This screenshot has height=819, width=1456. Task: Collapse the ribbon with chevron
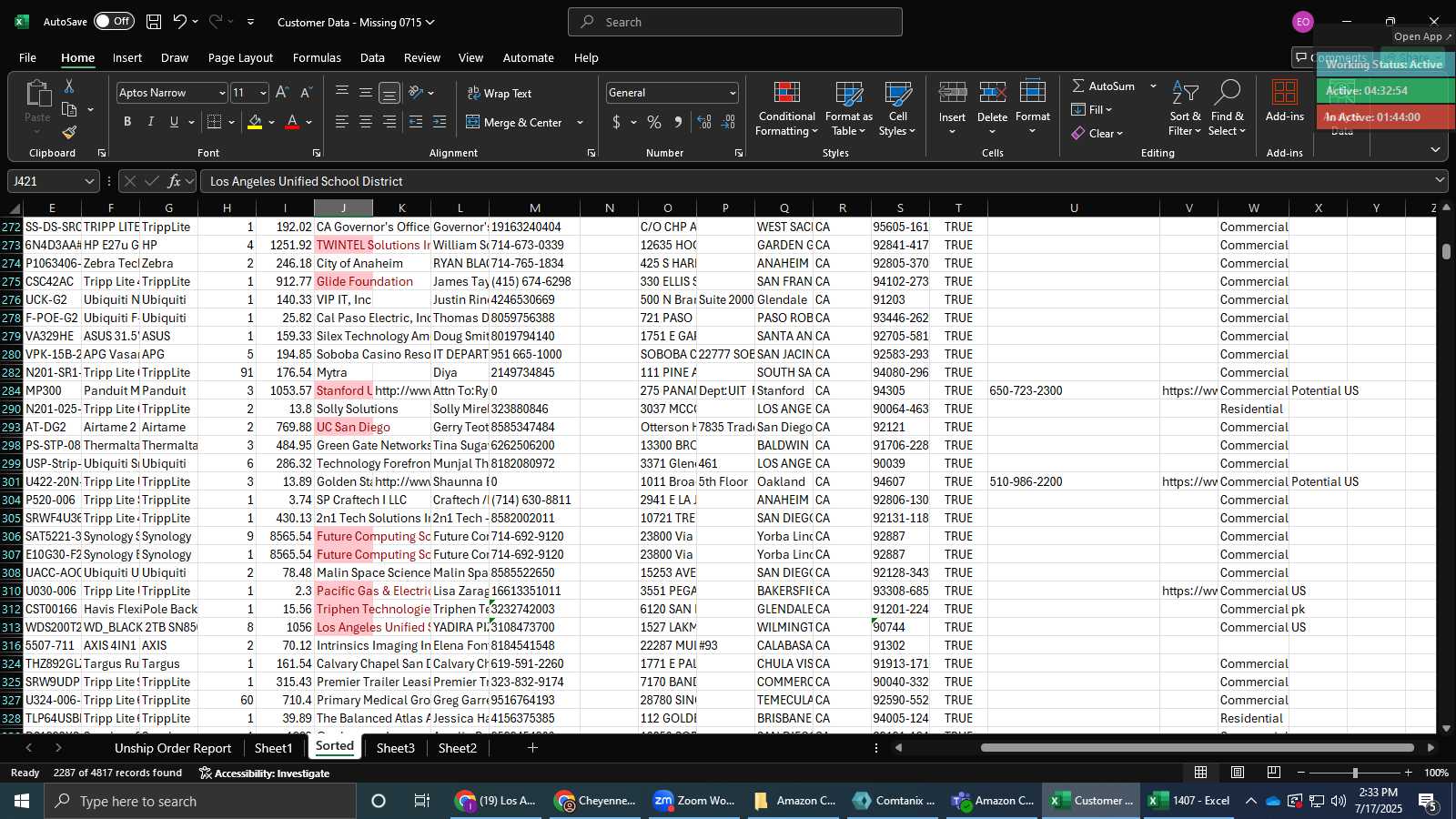[1435, 149]
